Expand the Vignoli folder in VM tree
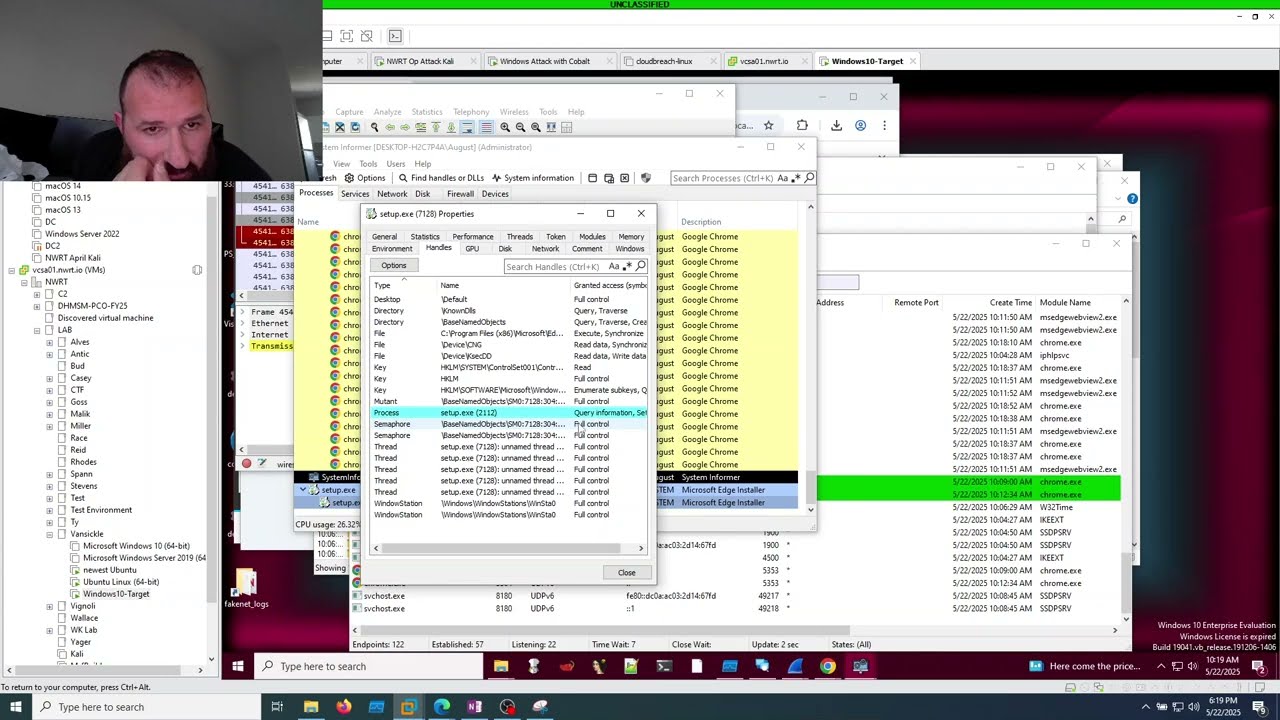This screenshot has height=720, width=1280. coord(49,606)
